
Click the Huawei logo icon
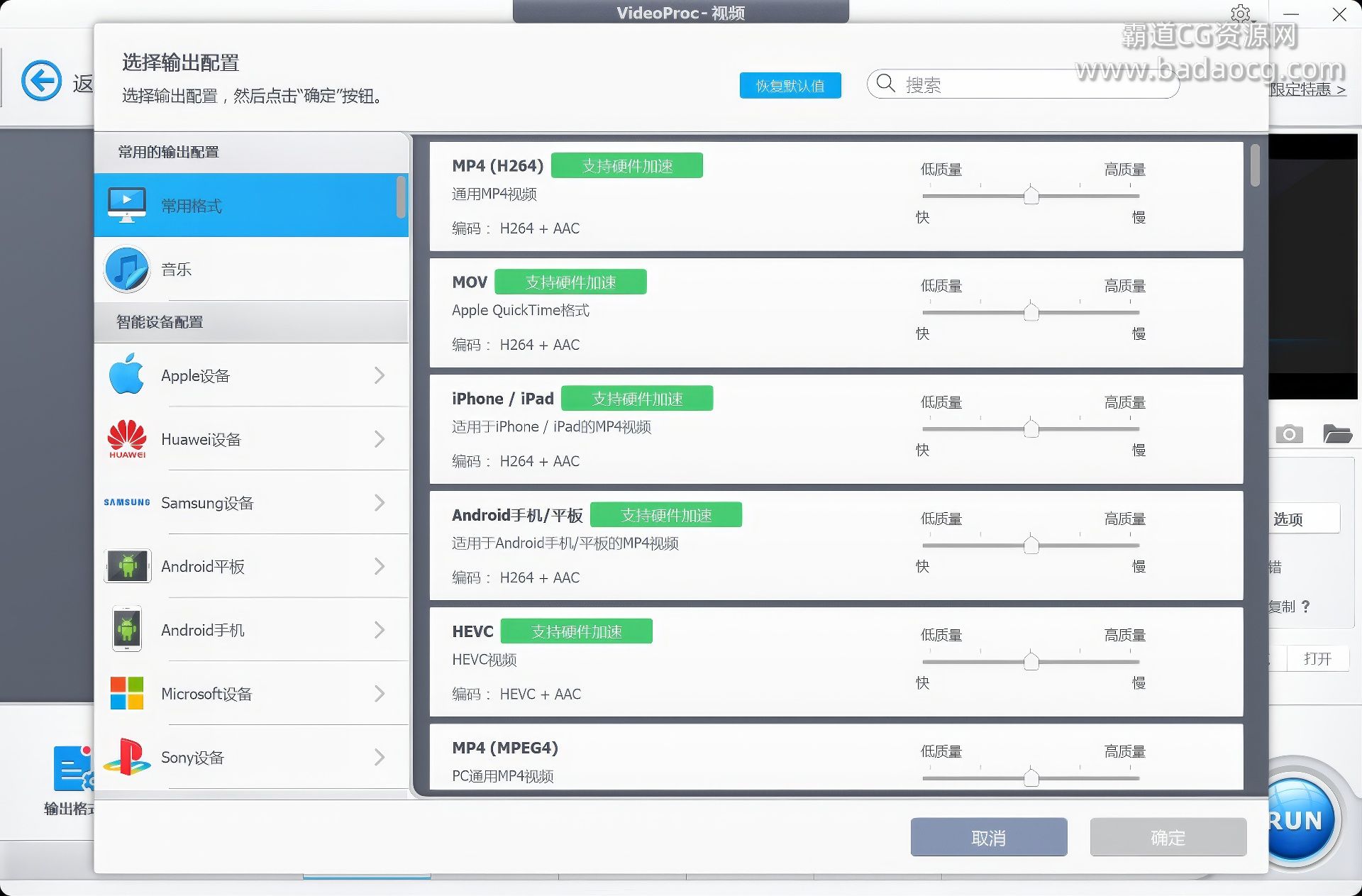click(127, 438)
